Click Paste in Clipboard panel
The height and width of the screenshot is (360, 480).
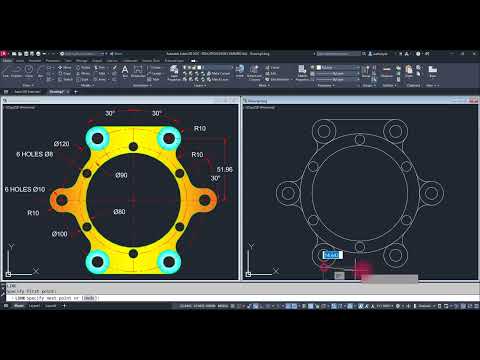point(409,71)
